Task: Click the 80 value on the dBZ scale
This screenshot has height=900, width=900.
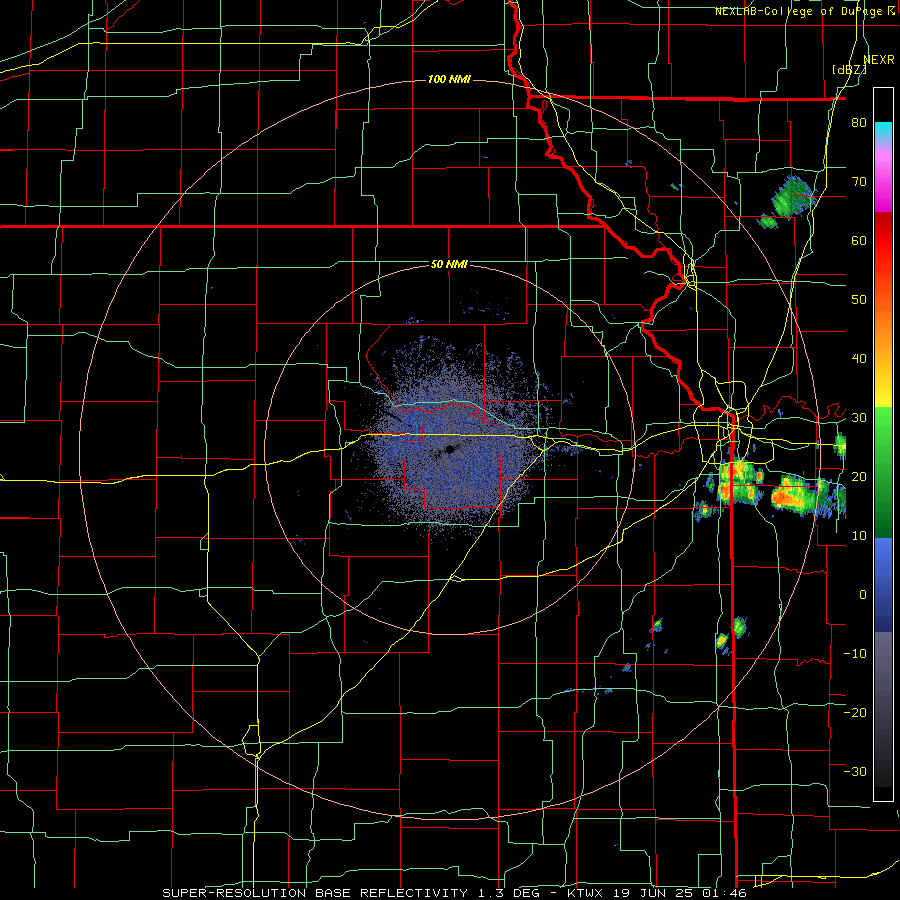Action: pos(859,123)
